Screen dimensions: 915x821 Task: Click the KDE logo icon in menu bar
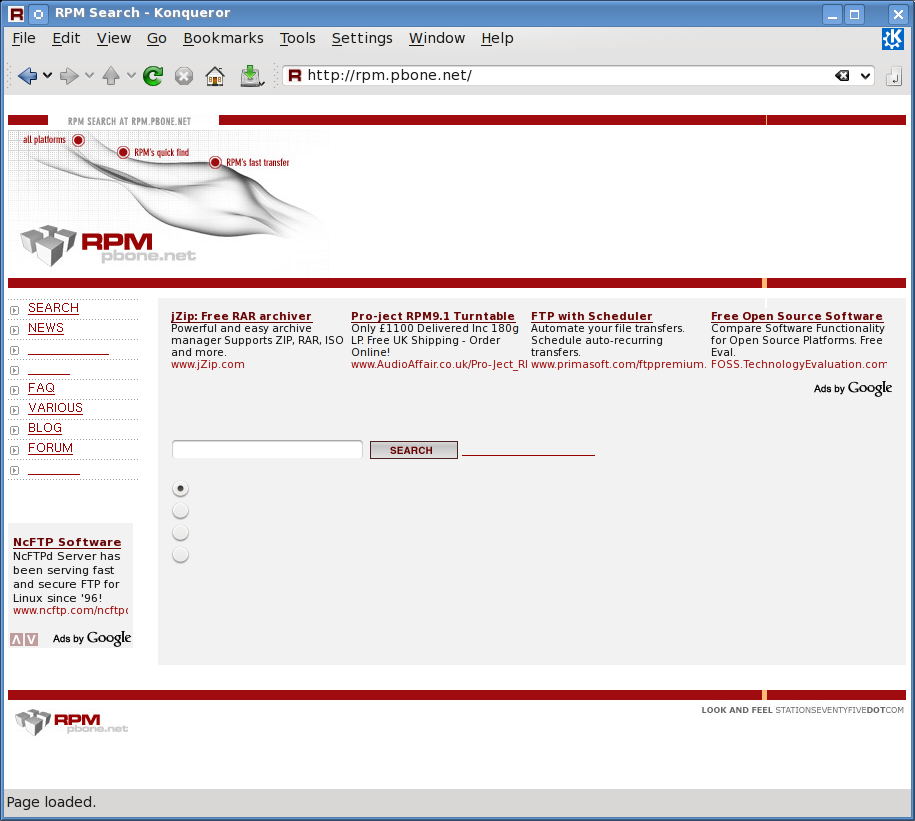(892, 38)
